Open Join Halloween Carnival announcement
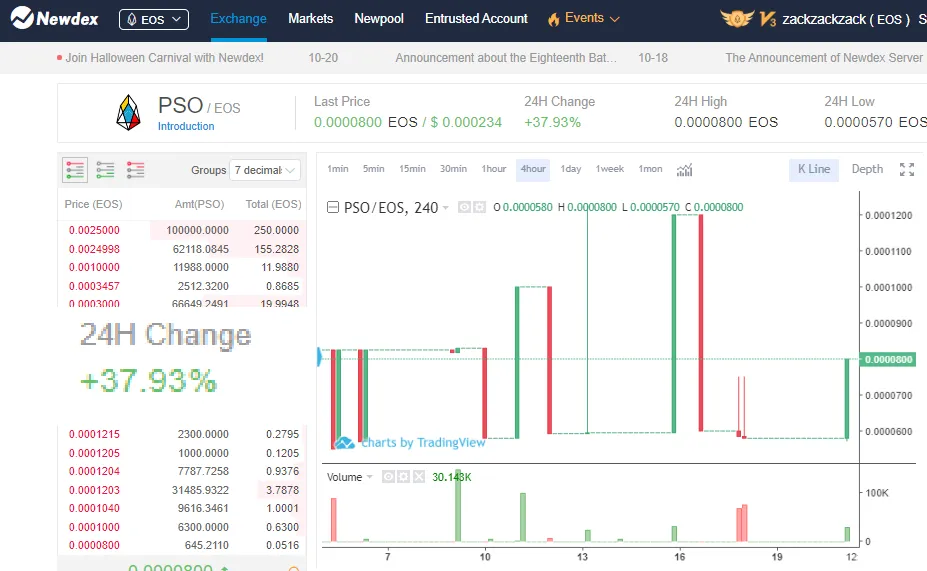The image size is (927, 571). 164,58
